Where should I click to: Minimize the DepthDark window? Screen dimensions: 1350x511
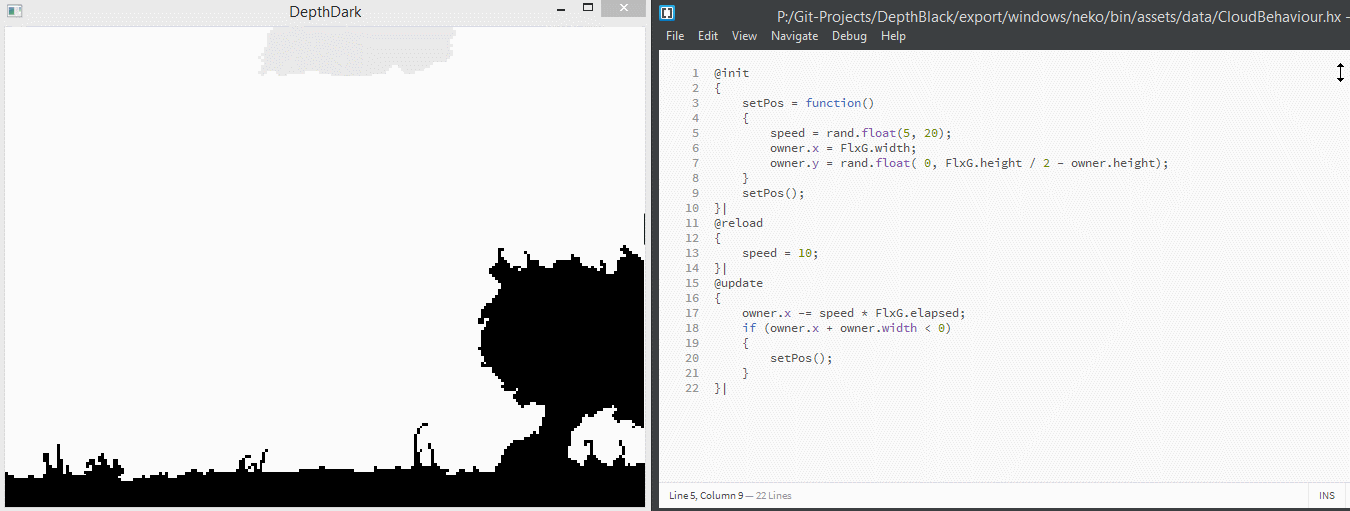point(561,8)
